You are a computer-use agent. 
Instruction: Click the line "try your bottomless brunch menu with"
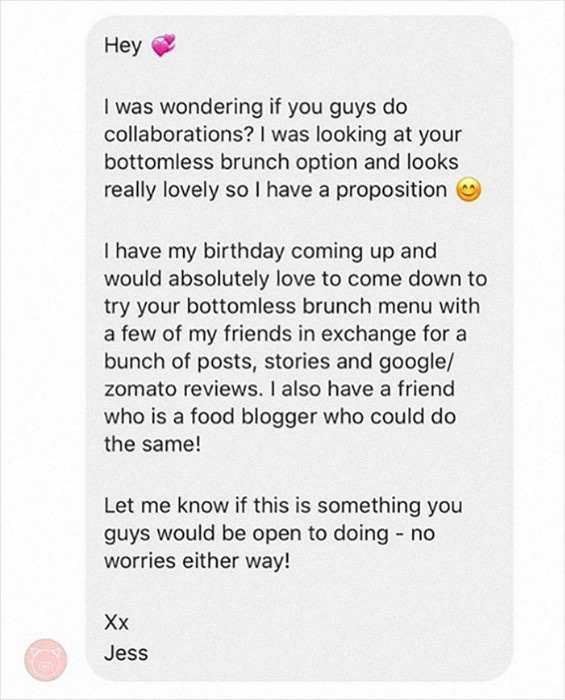[292, 307]
